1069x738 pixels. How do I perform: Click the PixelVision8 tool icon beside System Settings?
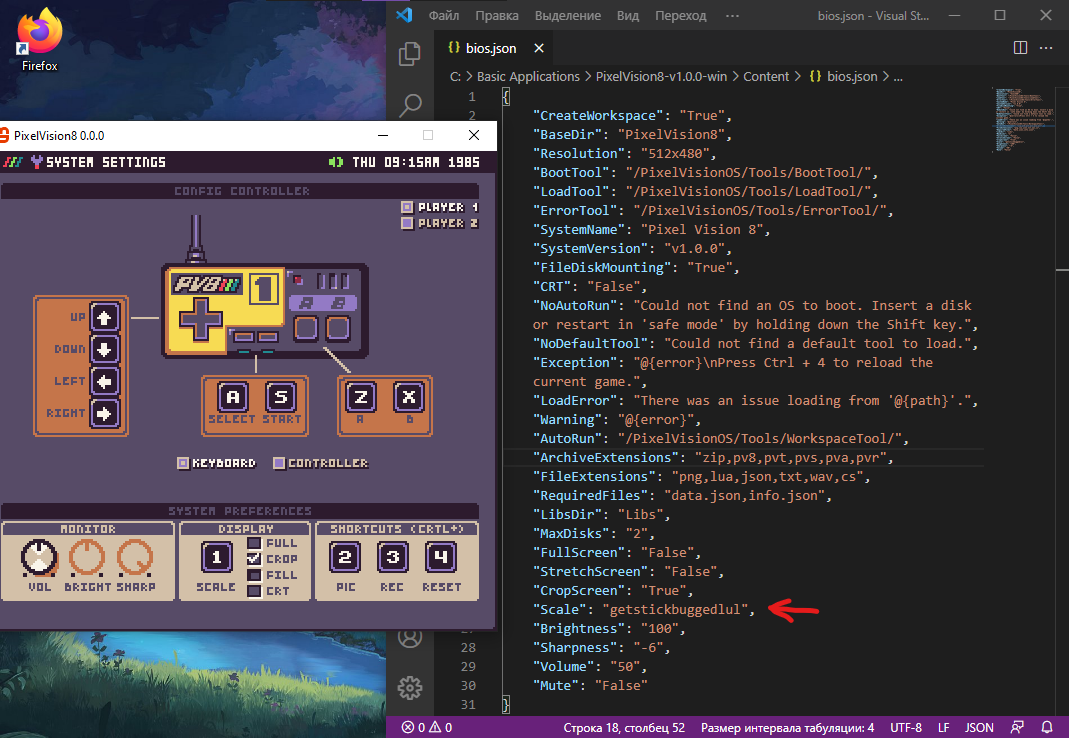[37, 162]
